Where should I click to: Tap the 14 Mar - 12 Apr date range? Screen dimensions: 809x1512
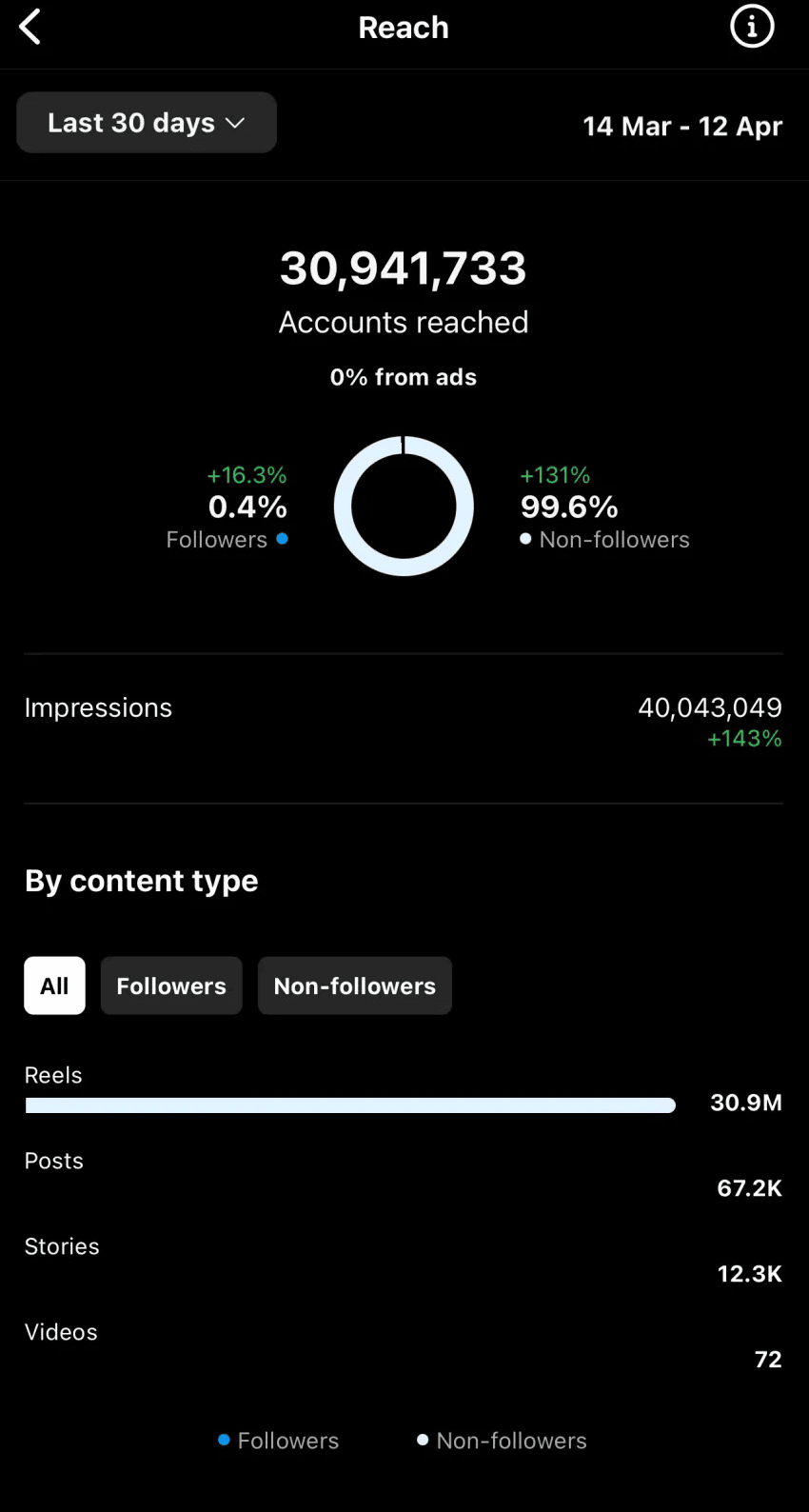point(681,127)
